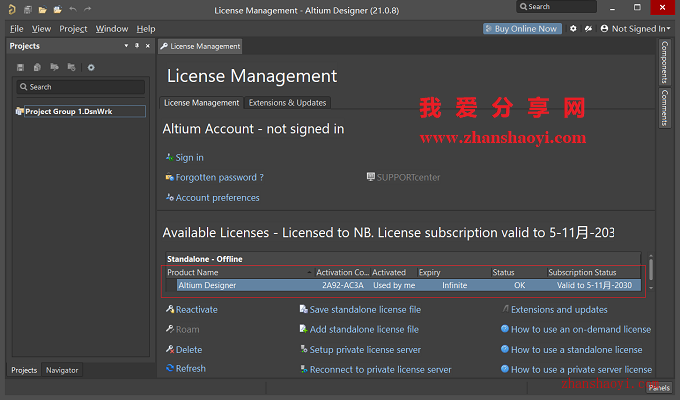The height and width of the screenshot is (400, 680).
Task: Sort by the Product Name column arrow
Action: (x=309, y=272)
